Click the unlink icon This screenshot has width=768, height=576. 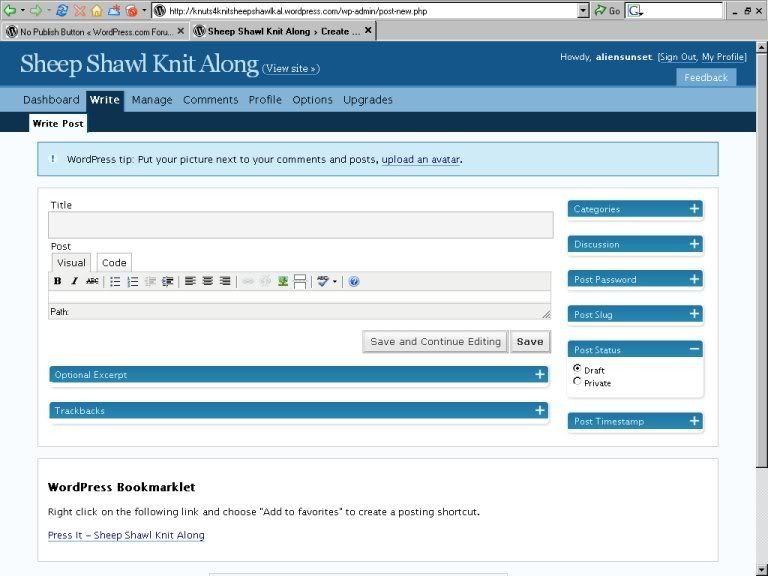click(x=265, y=281)
